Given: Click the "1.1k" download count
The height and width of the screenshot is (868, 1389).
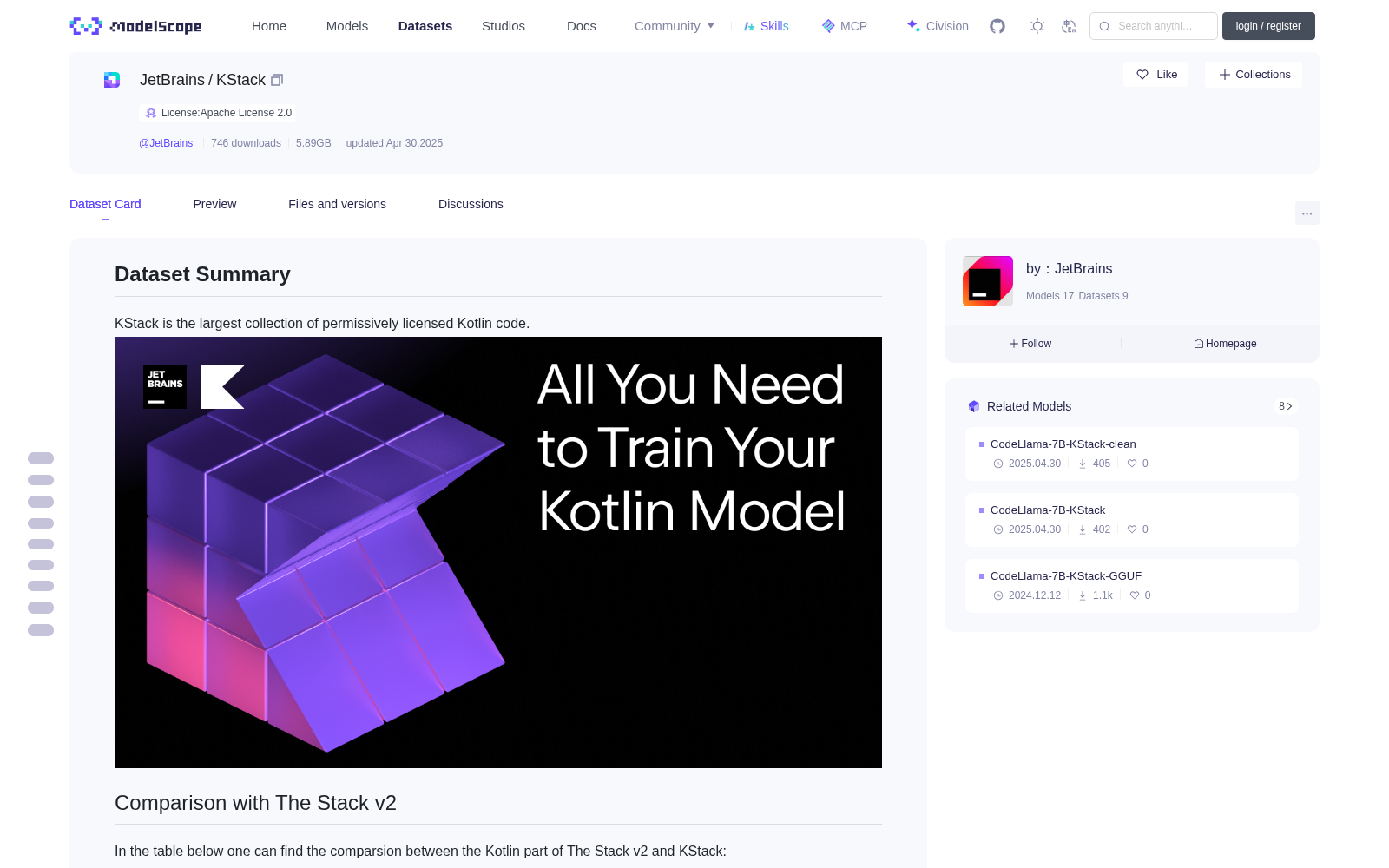Looking at the screenshot, I should pyautogui.click(x=1103, y=595).
